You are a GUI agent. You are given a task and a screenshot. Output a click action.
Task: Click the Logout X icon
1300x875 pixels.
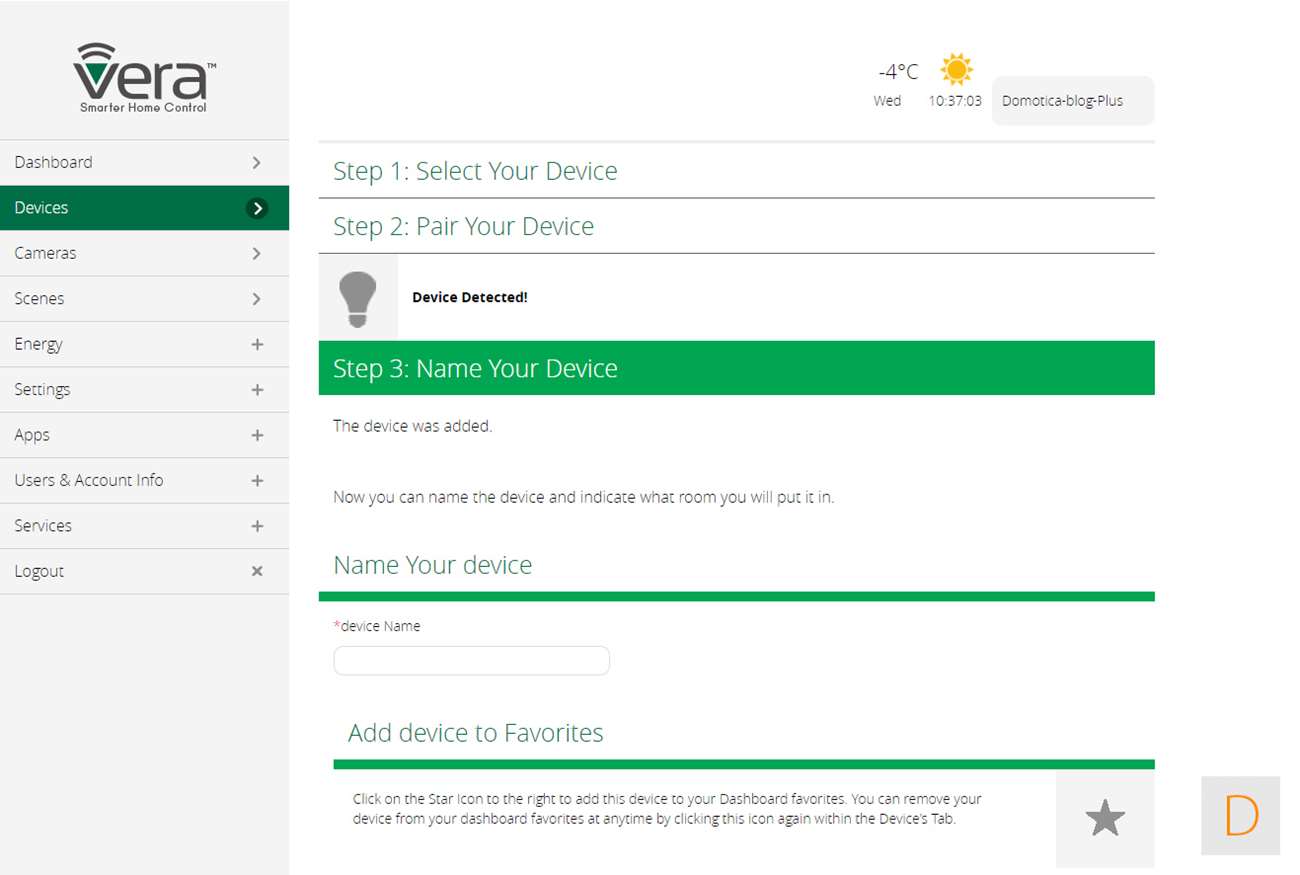pos(257,571)
